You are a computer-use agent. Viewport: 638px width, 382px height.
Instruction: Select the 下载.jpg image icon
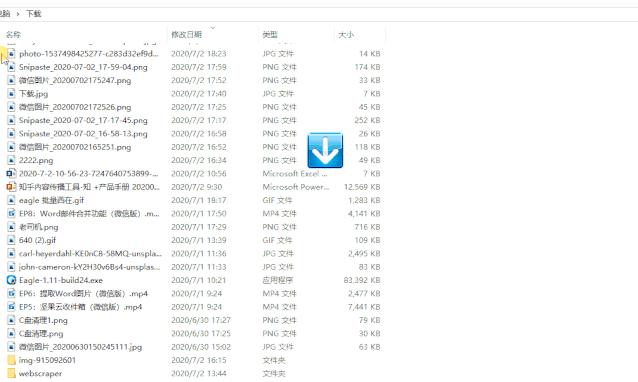pyautogui.click(x=11, y=94)
